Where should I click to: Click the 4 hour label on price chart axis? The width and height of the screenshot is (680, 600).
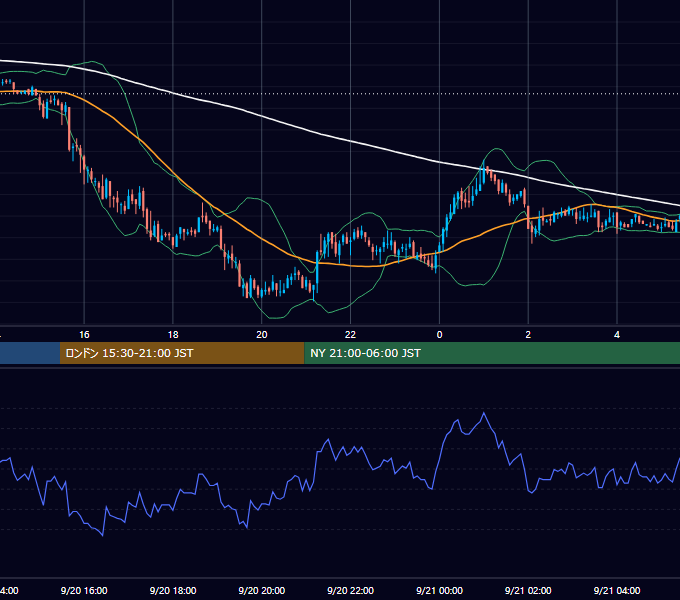coord(617,335)
